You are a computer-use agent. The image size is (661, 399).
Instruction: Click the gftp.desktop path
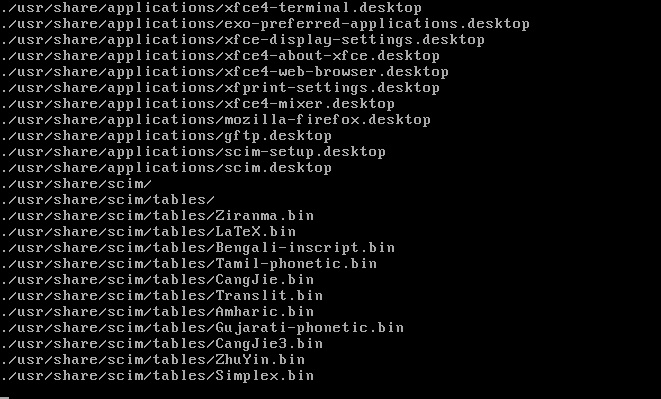(x=166, y=137)
